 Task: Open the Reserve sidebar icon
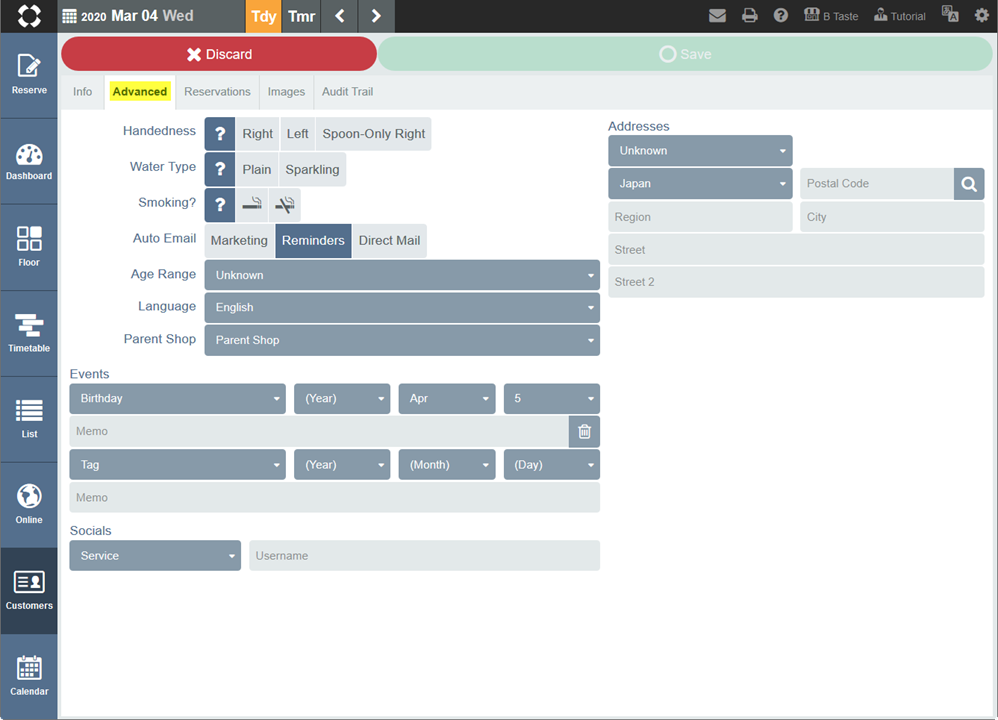[29, 75]
